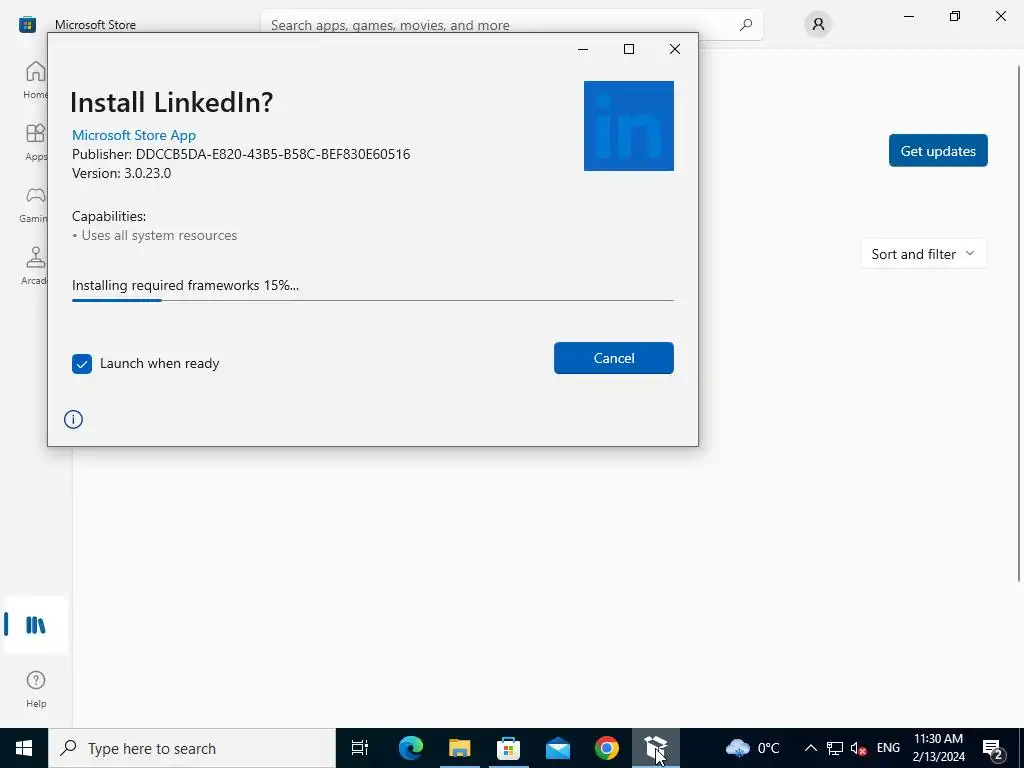Click the installation progress bar

[372, 300]
